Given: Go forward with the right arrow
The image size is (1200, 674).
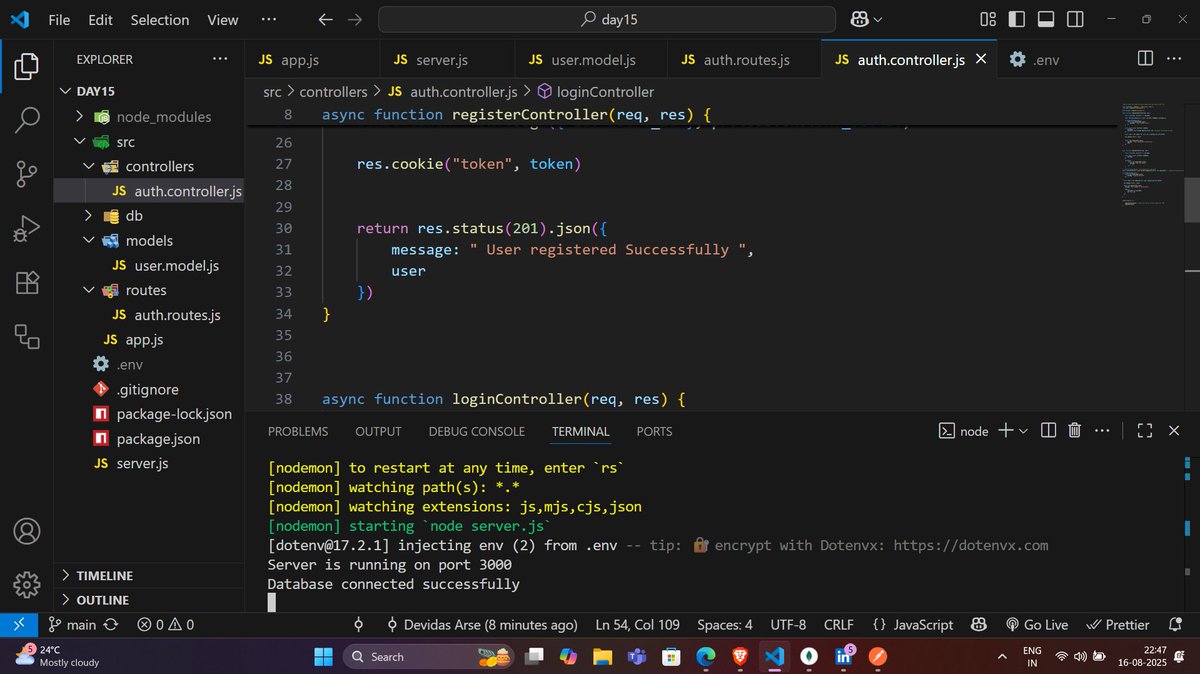Looking at the screenshot, I should (x=355, y=19).
